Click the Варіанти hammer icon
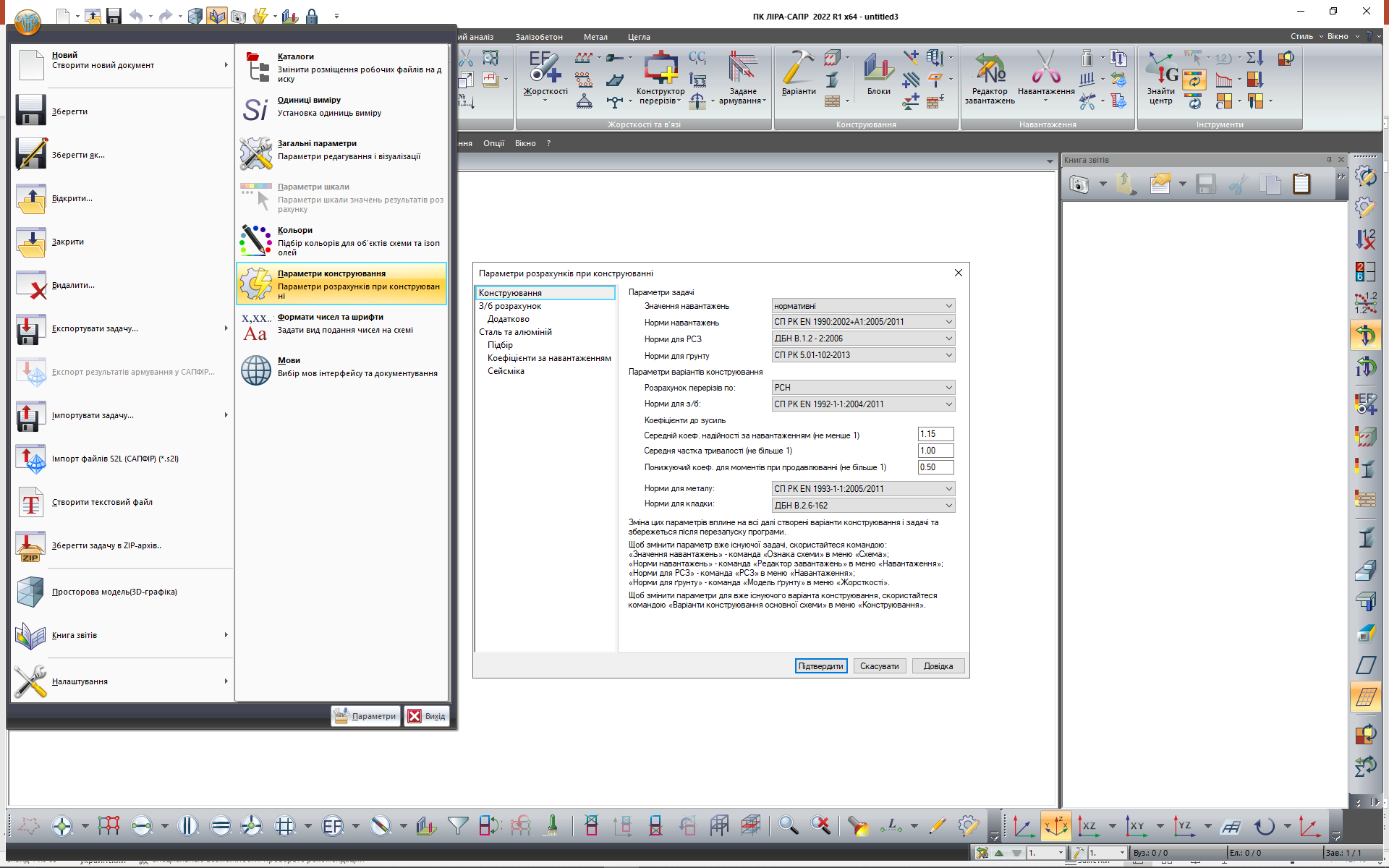Screen dimensions: 1389x868 point(798,68)
